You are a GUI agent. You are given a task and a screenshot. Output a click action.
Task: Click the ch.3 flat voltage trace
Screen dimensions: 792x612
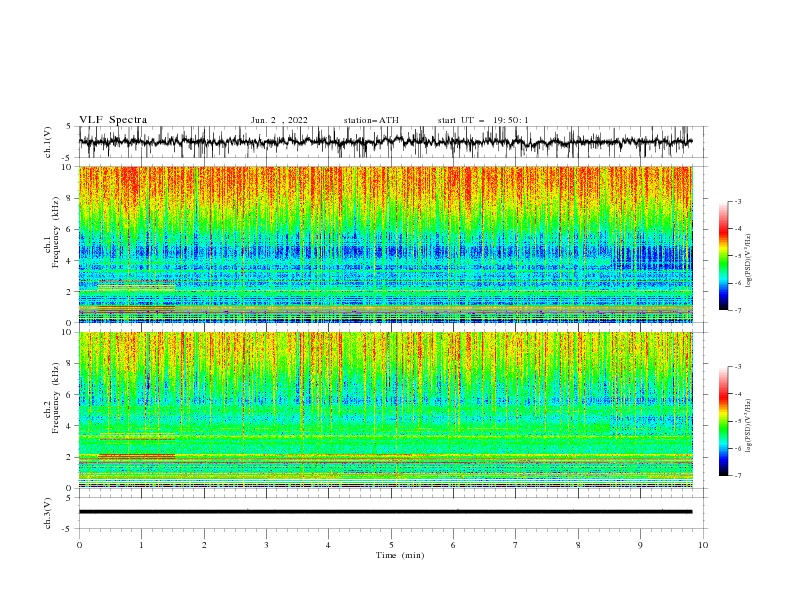(x=385, y=512)
